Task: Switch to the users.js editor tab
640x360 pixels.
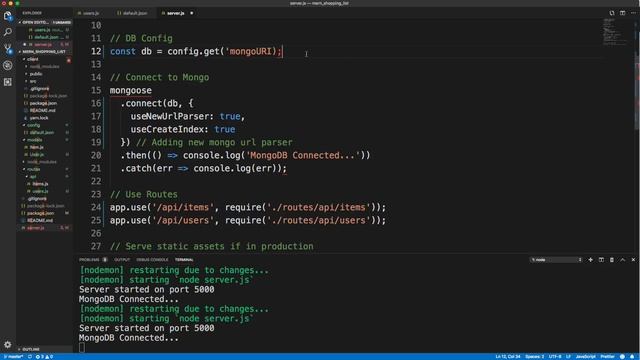Action: point(91,13)
